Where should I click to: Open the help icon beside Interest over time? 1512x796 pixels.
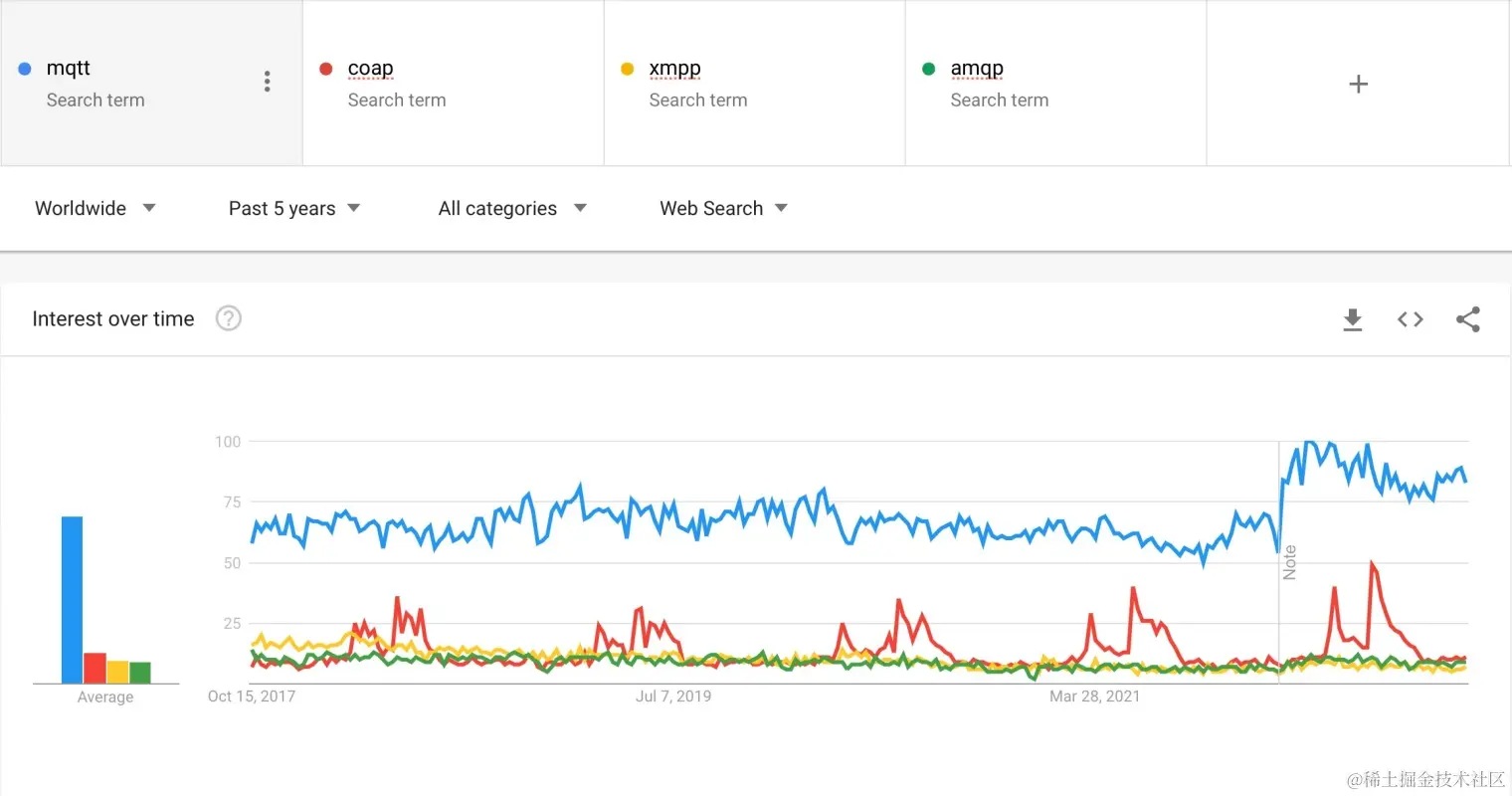coord(229,318)
